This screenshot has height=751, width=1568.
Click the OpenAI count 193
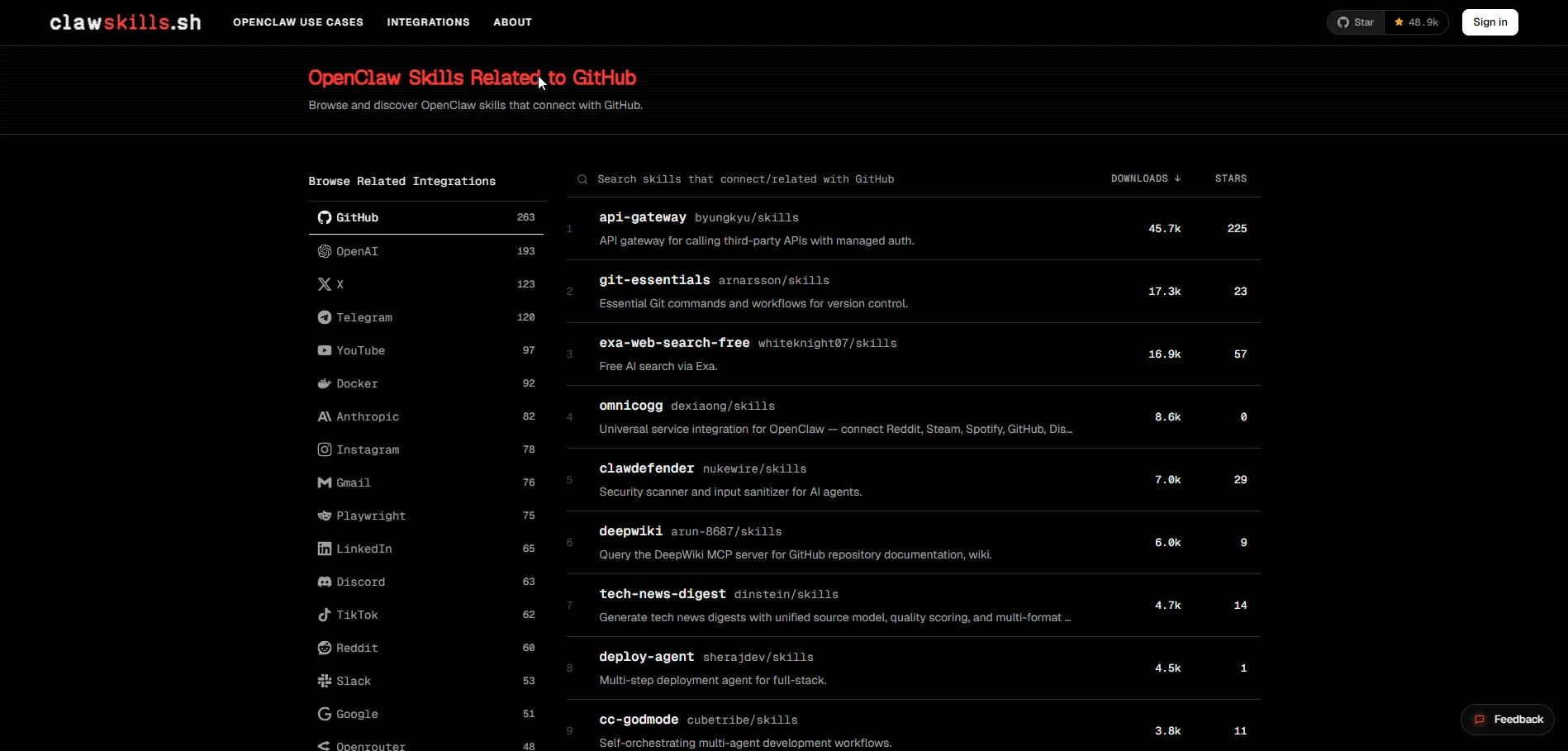[526, 251]
